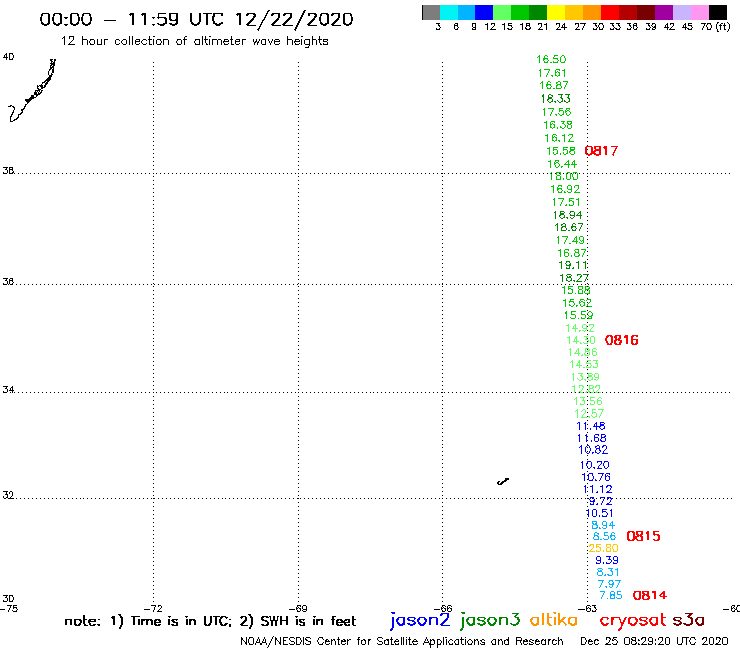The image size is (740, 650).
Task: Click the 15.59 wave height value
Action: tap(579, 315)
